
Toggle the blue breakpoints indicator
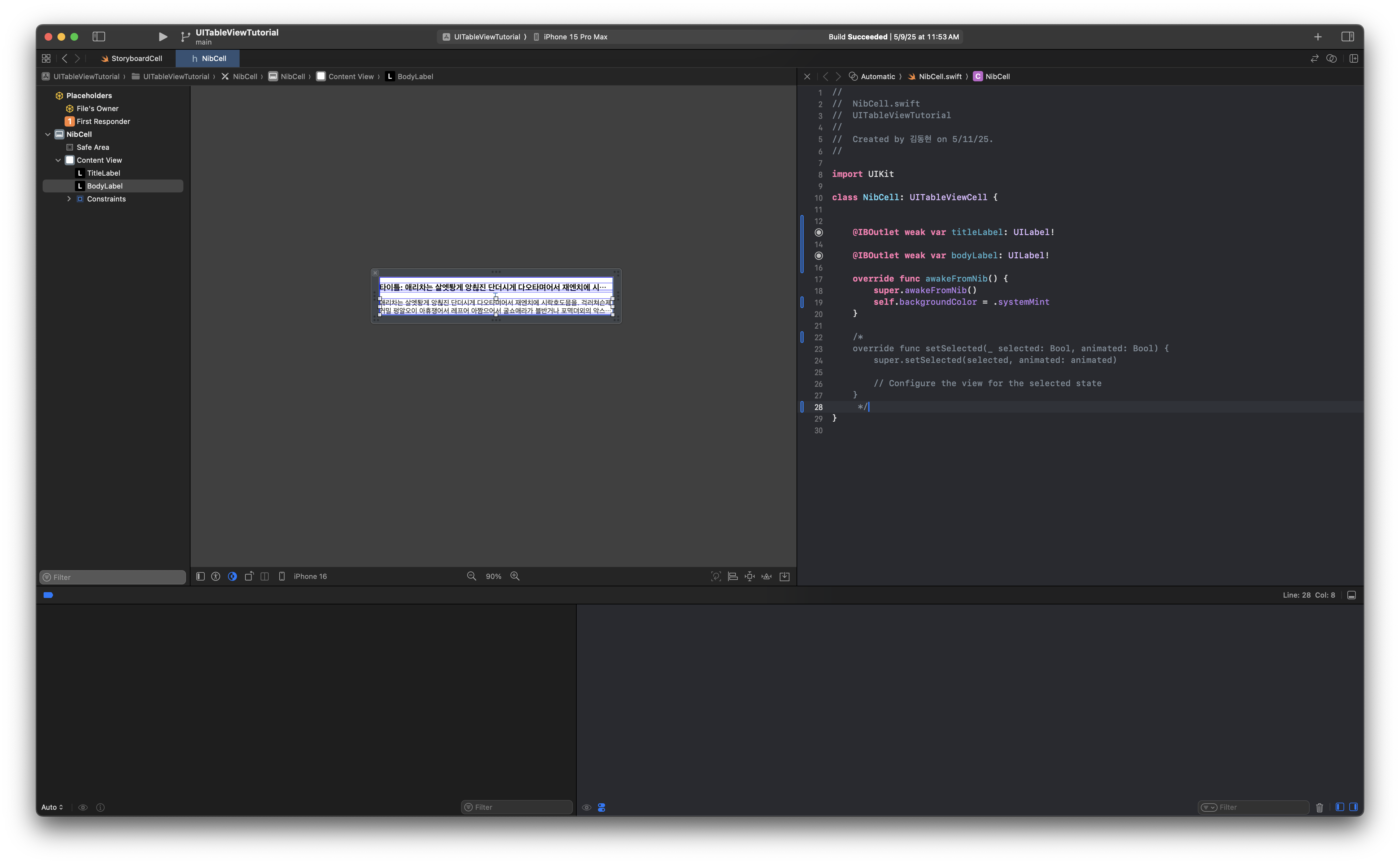48,595
